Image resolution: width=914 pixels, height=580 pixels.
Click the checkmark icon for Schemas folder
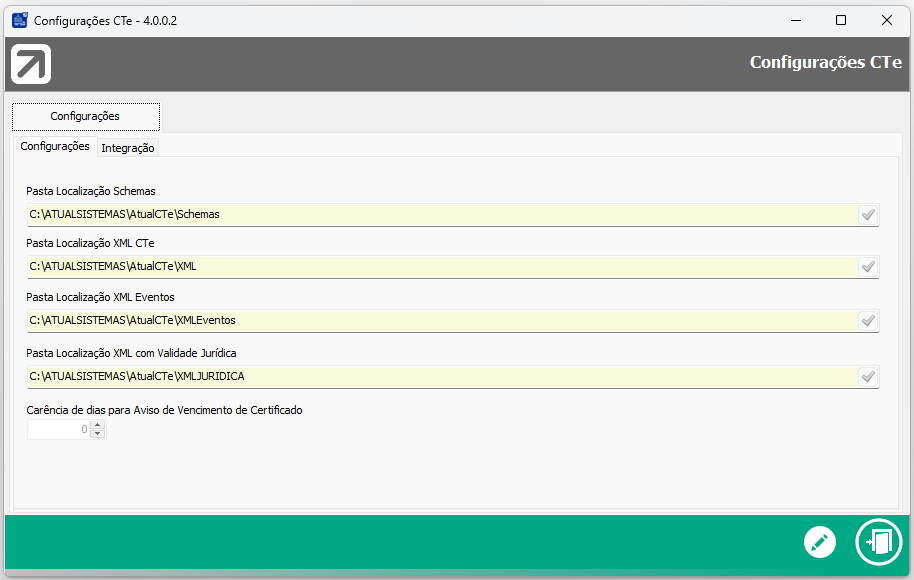point(868,214)
